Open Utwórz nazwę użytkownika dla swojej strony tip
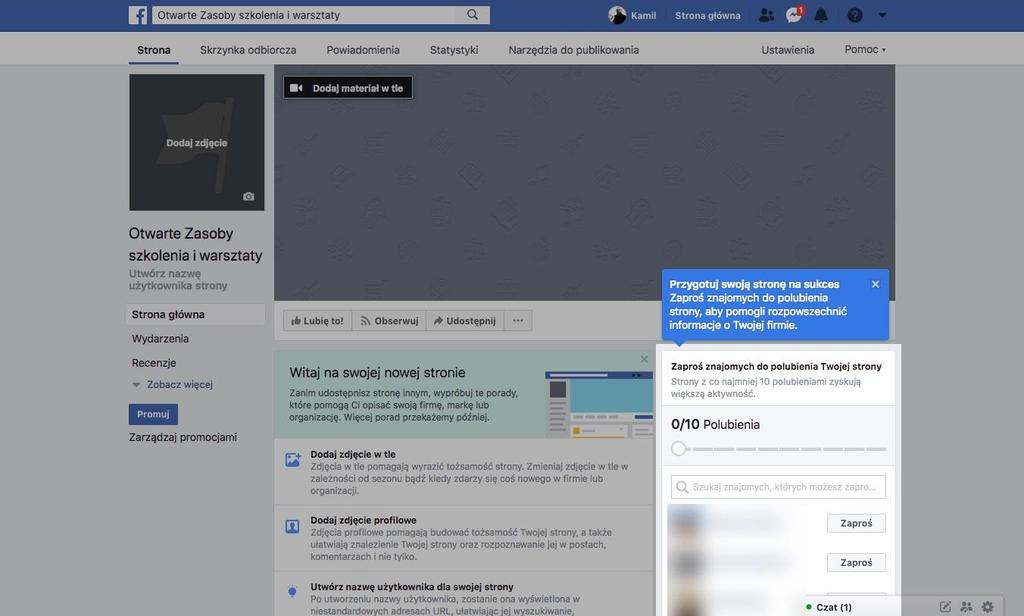Image resolution: width=1024 pixels, height=616 pixels. coord(412,587)
